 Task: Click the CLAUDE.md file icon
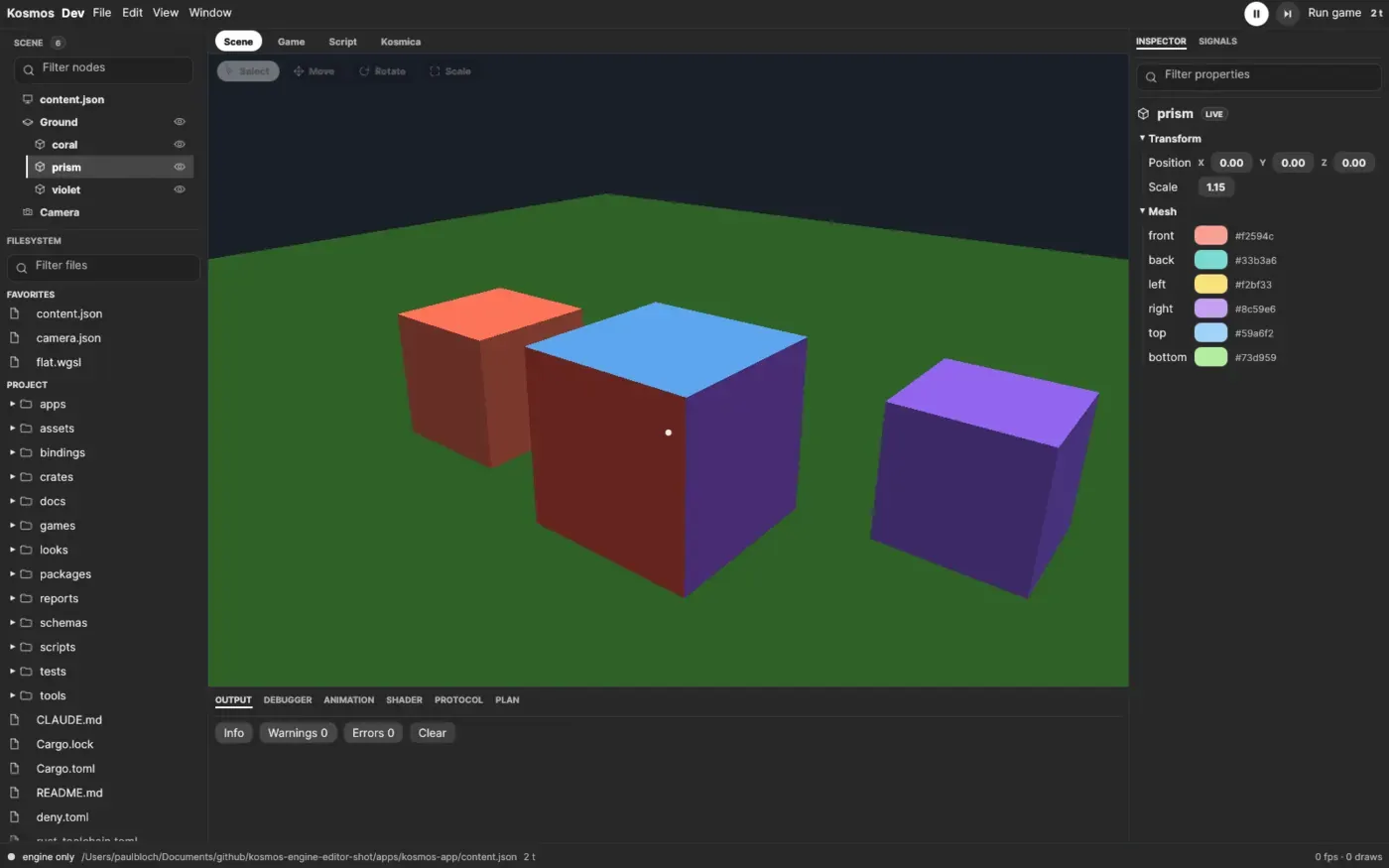(x=15, y=719)
